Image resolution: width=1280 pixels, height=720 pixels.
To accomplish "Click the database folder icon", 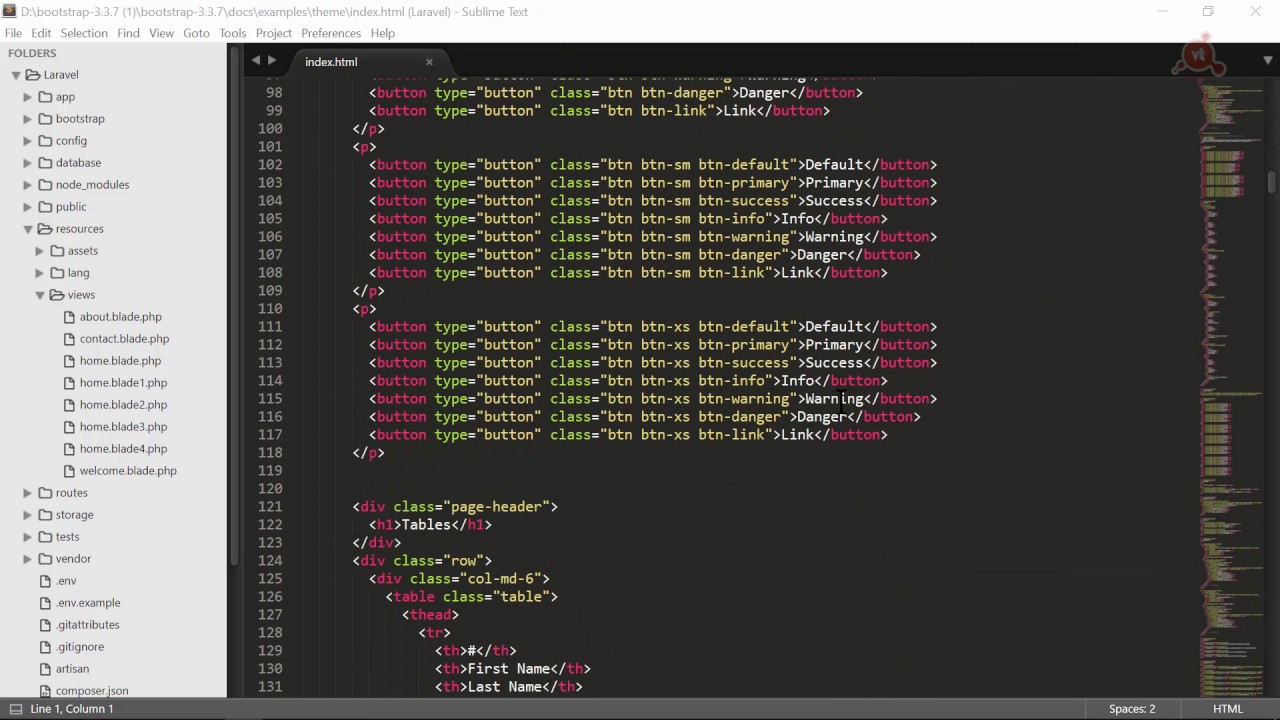I will tap(45, 163).
